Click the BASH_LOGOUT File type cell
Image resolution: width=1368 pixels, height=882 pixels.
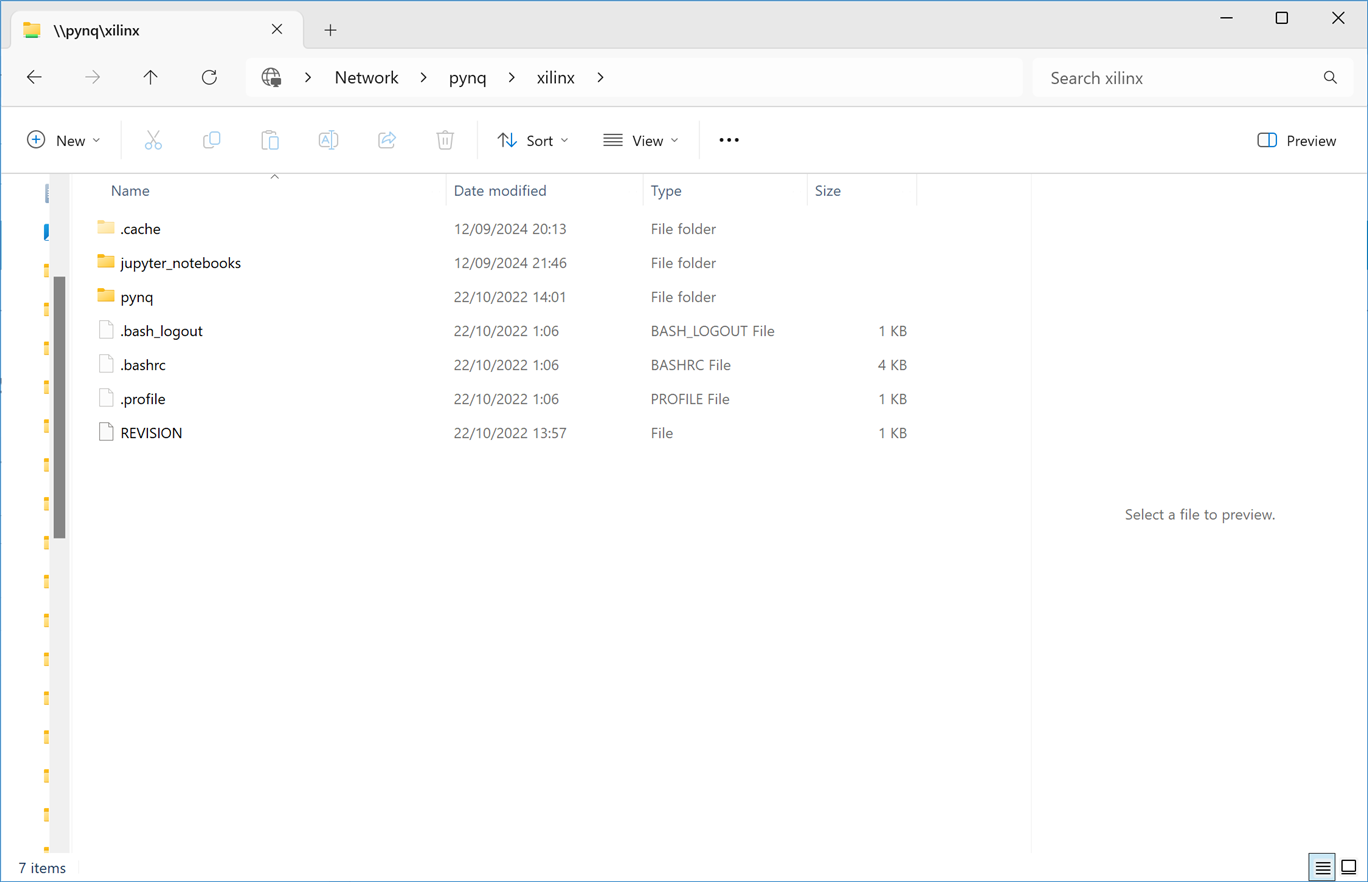point(713,331)
